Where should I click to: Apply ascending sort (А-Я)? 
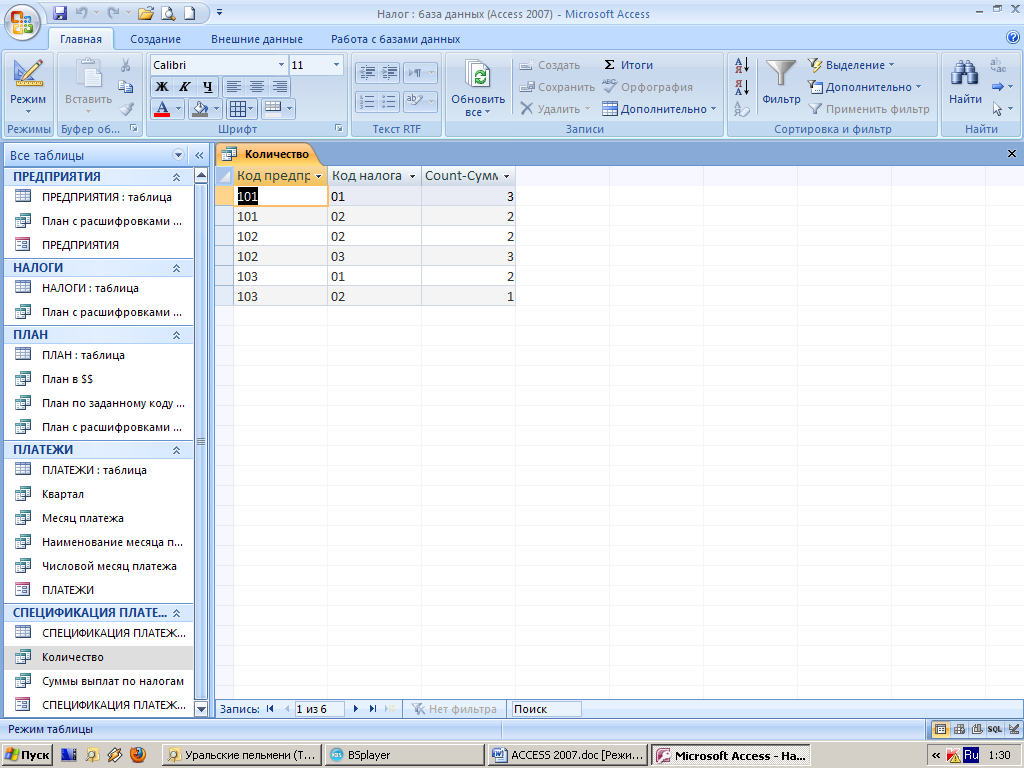pyautogui.click(x=741, y=65)
